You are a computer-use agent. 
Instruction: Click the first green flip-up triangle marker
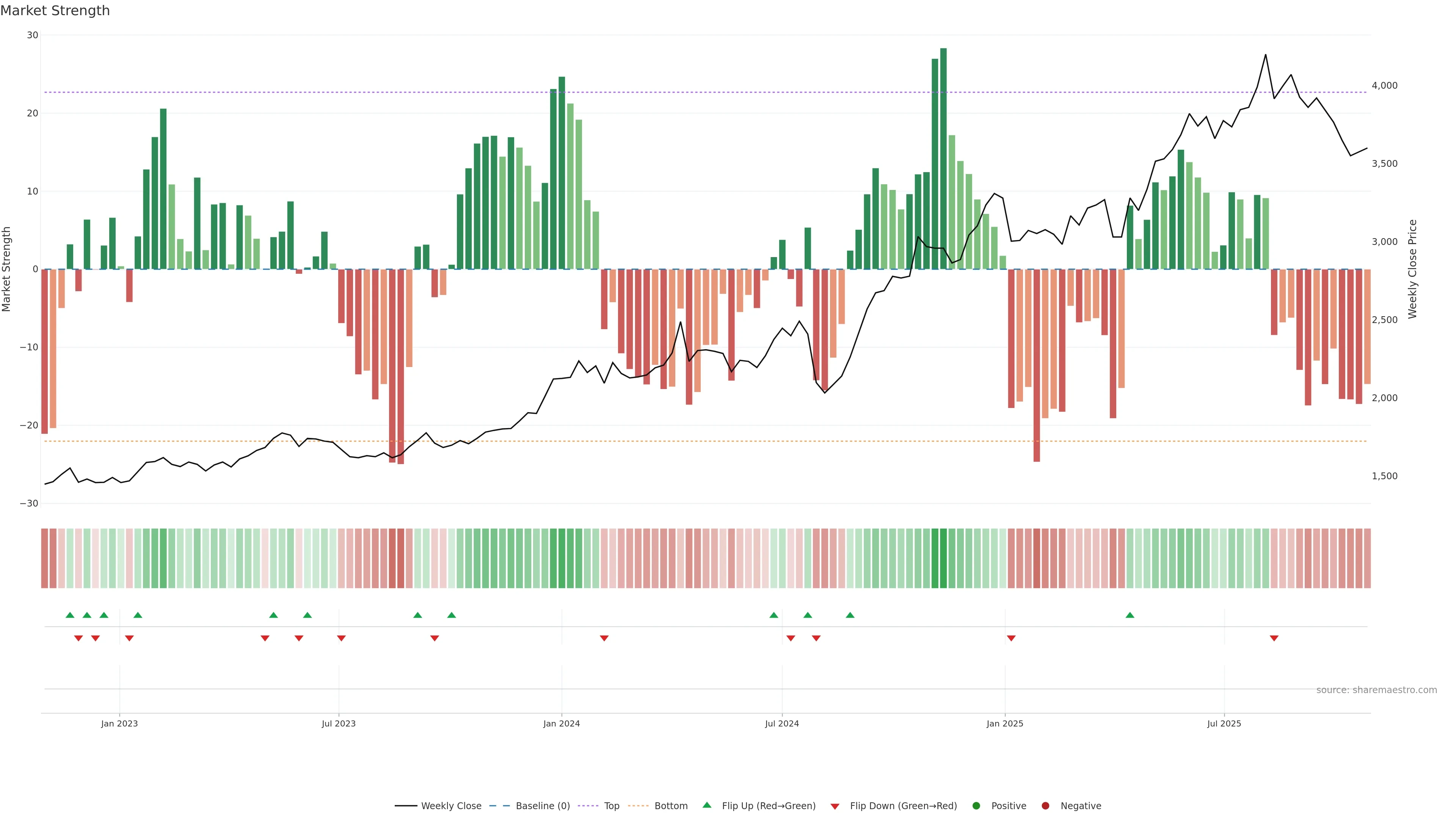point(69,615)
